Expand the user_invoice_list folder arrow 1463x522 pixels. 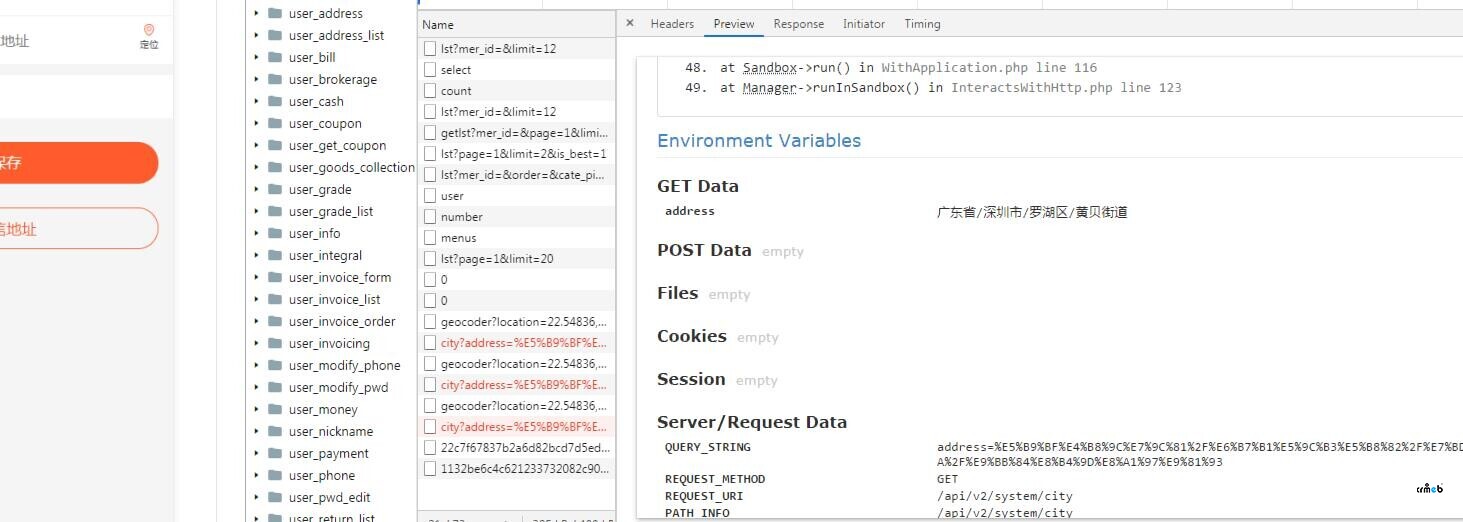click(x=256, y=299)
